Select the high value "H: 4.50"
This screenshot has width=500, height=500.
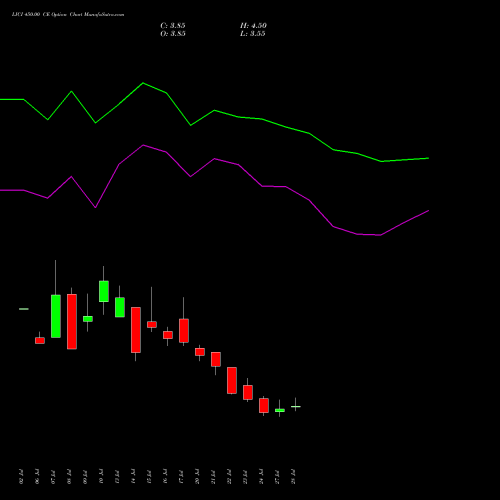tap(253, 26)
